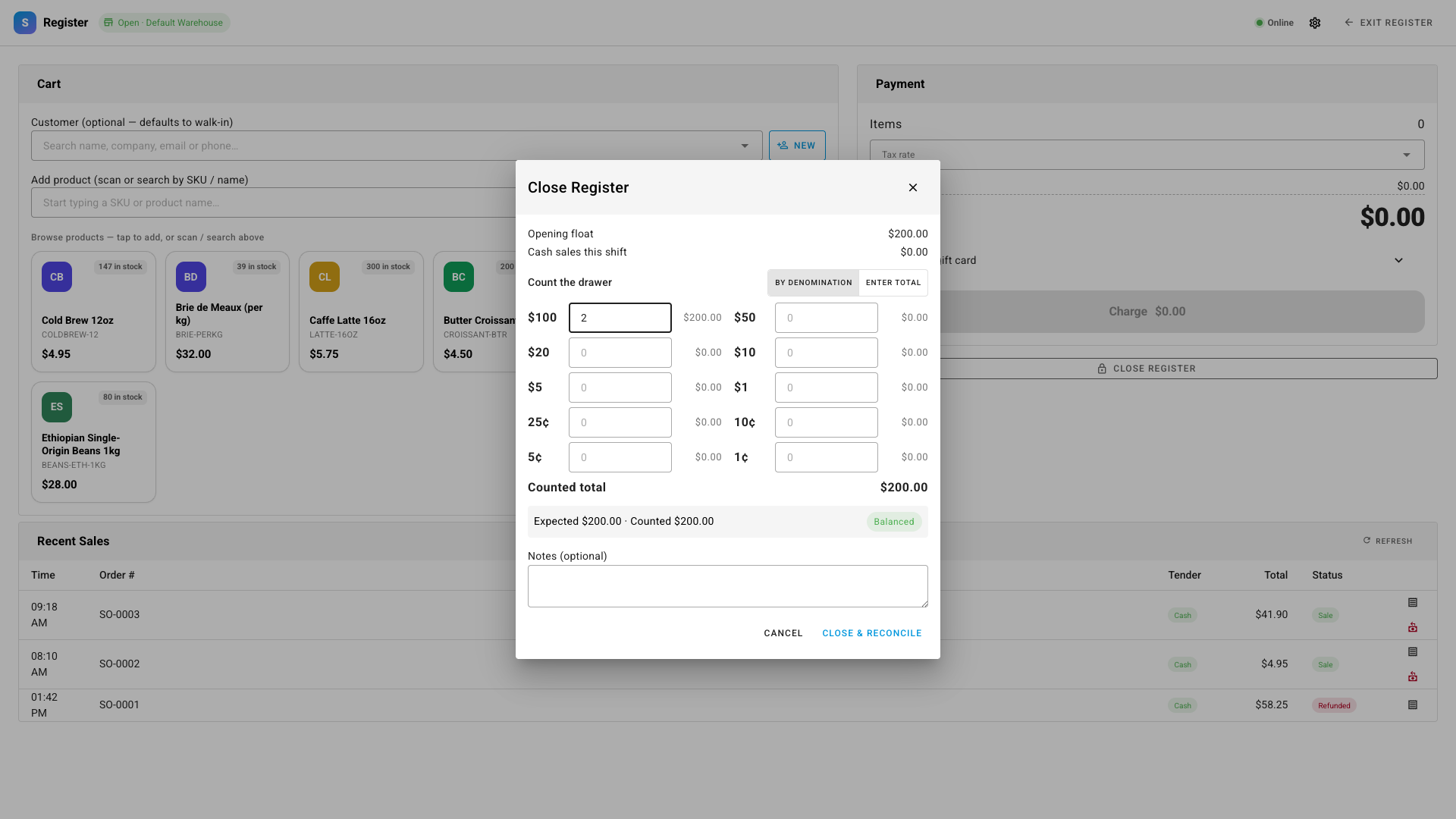Click Exit Register
This screenshot has width=1456, height=819.
[x=1389, y=23]
